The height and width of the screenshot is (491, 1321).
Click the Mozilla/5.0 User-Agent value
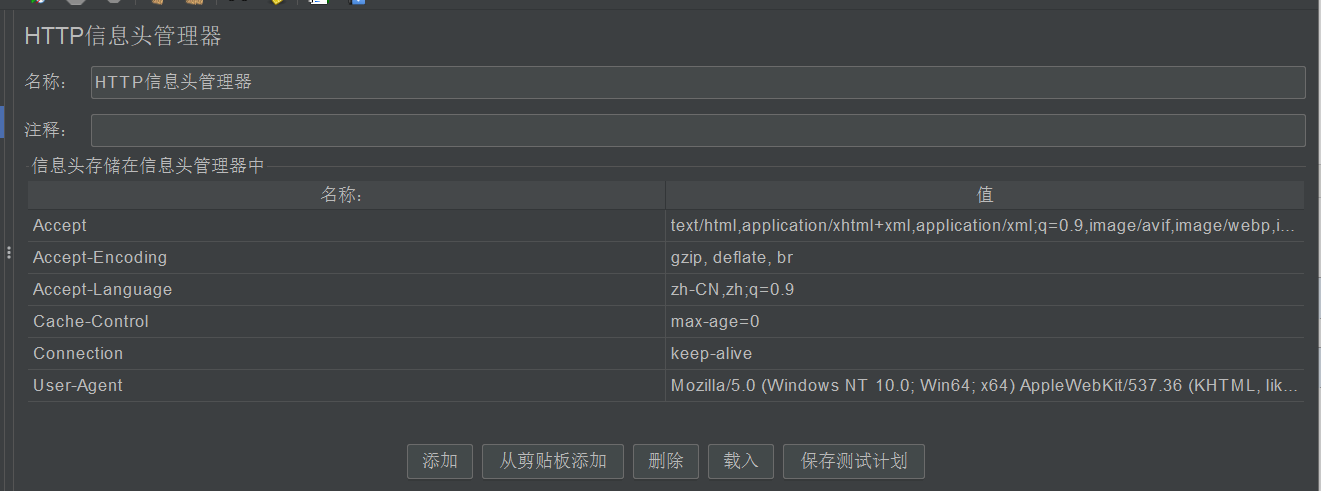point(984,386)
